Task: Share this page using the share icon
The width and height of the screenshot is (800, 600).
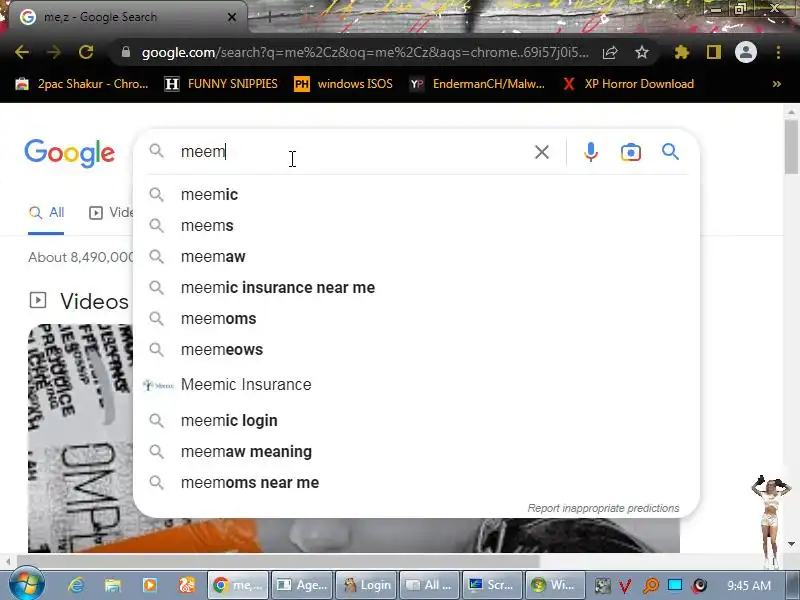Action: tap(610, 52)
